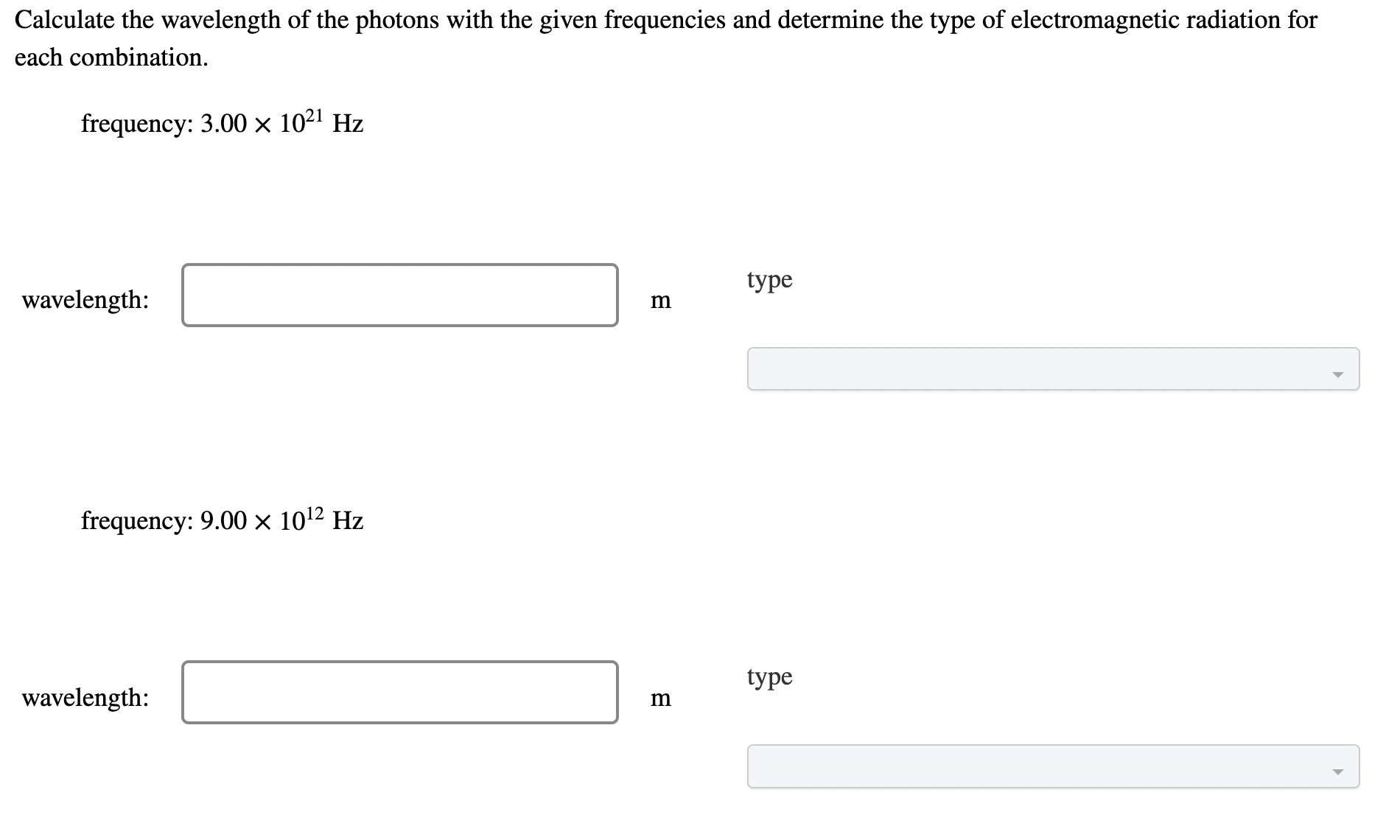Click the type heading above the second dropdown
1400x840 pixels.
pos(769,677)
